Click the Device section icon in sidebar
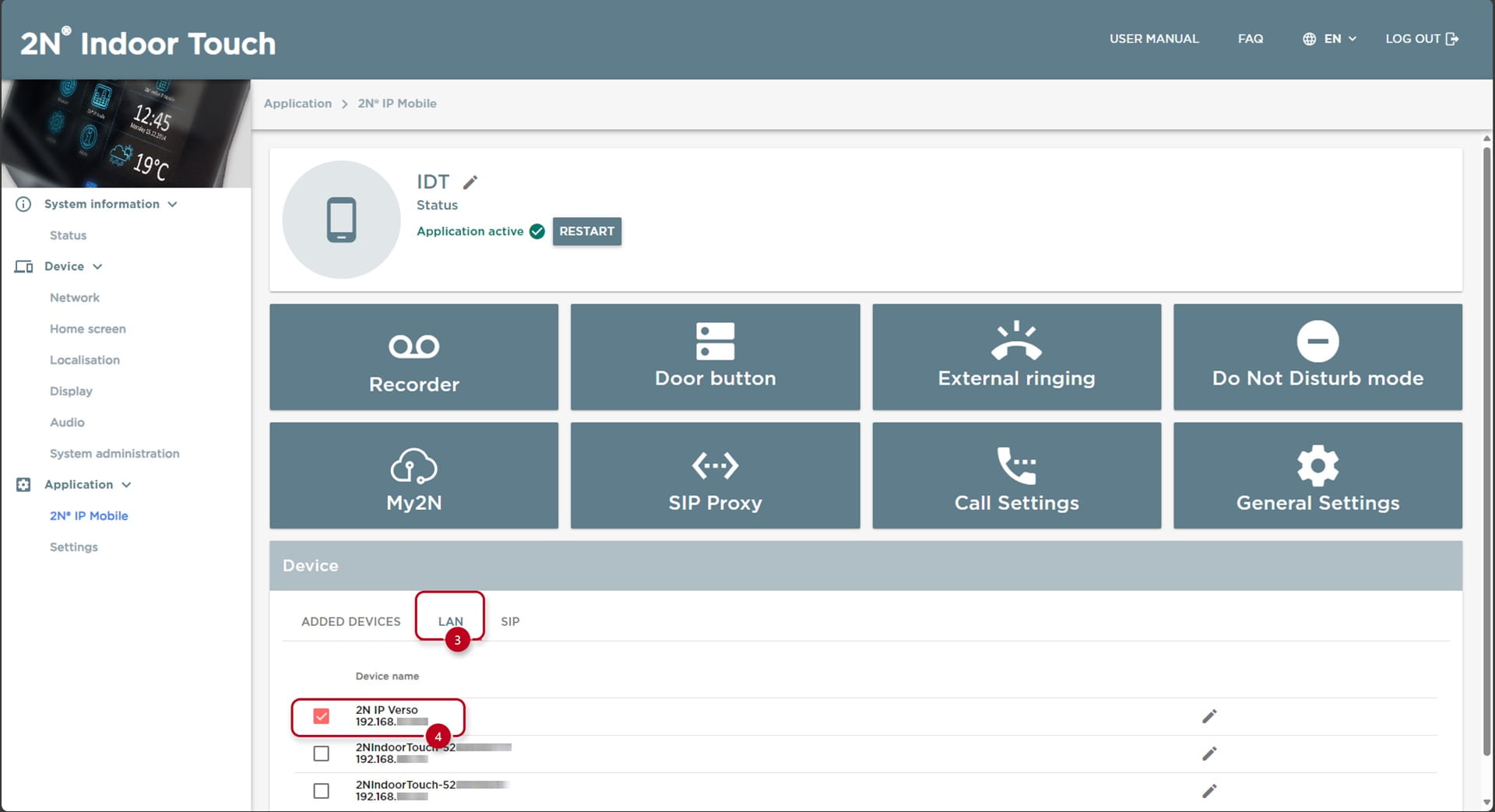1495x812 pixels. [x=23, y=266]
